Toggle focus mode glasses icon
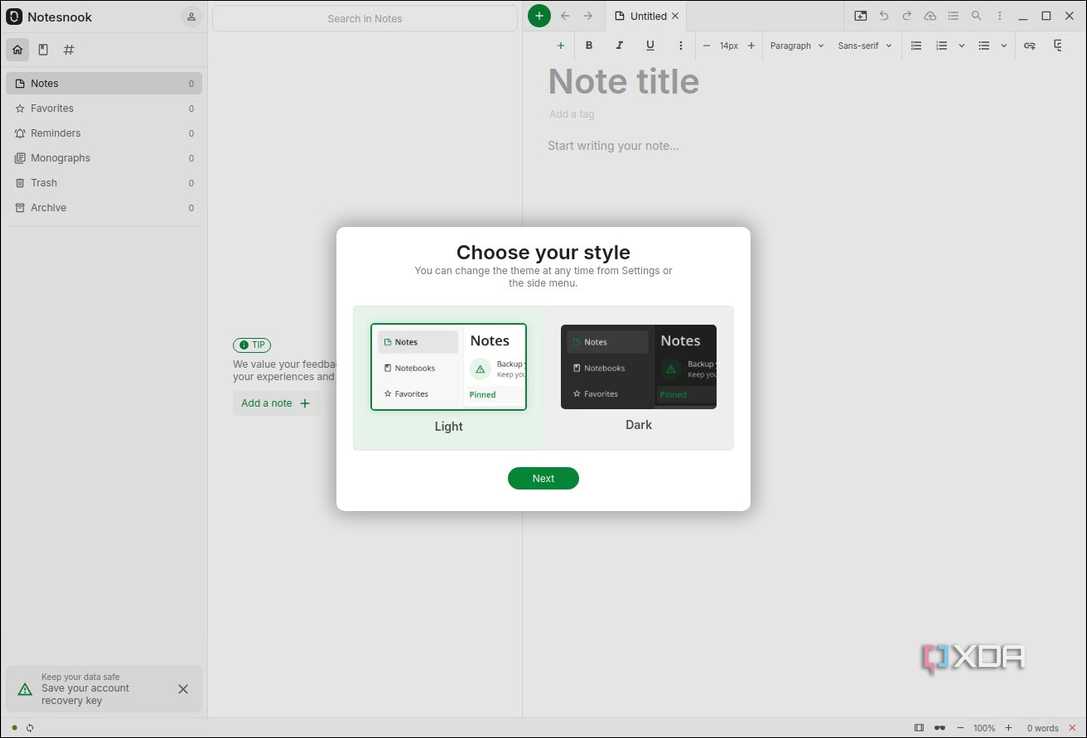The image size is (1087, 738). click(939, 728)
